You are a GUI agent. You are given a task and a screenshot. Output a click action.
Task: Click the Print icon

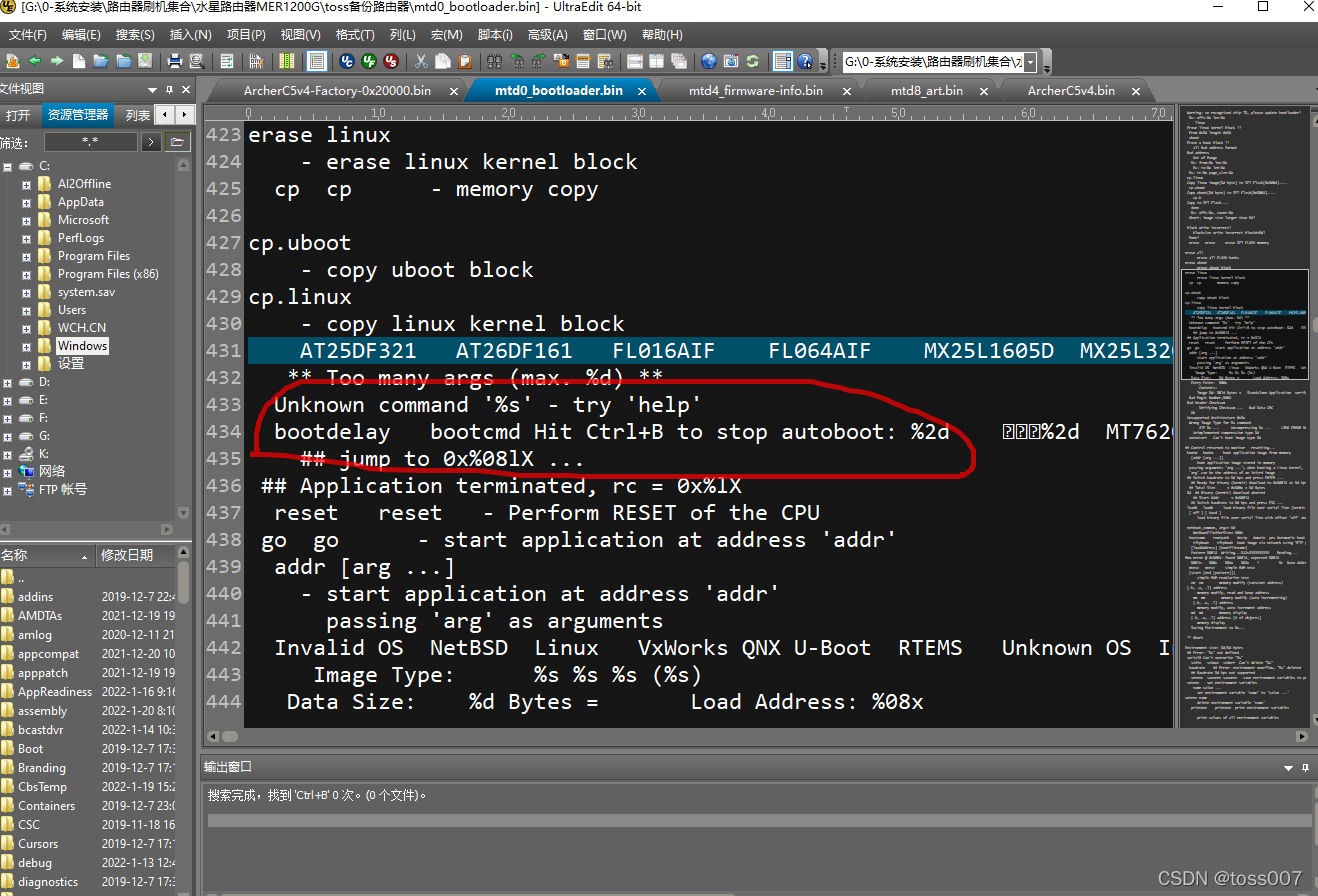174,61
